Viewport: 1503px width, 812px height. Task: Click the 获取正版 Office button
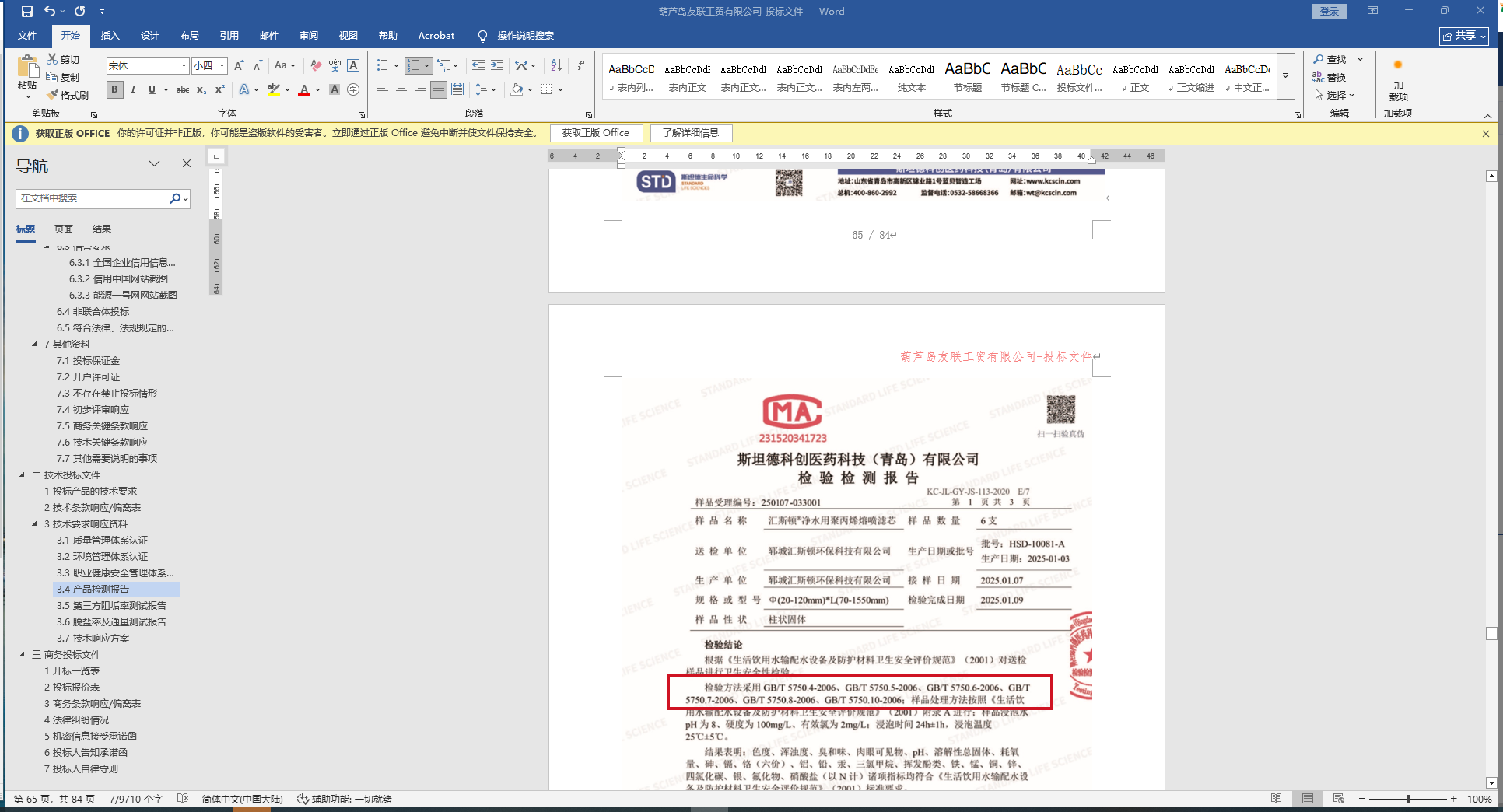click(596, 133)
